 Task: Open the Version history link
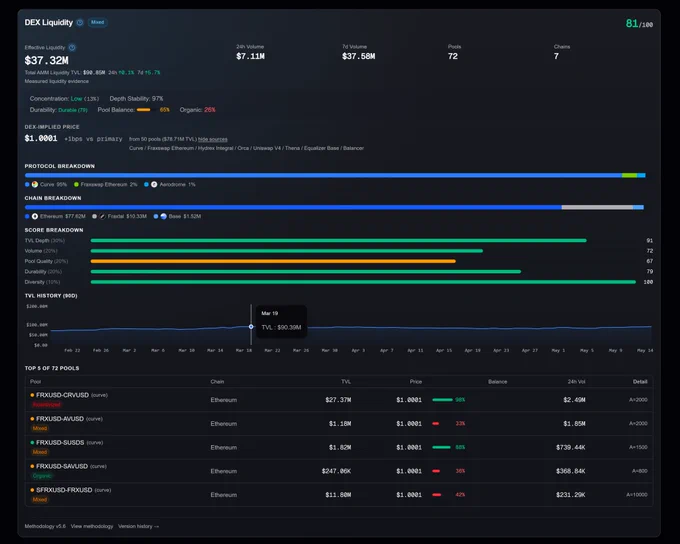coord(138,526)
